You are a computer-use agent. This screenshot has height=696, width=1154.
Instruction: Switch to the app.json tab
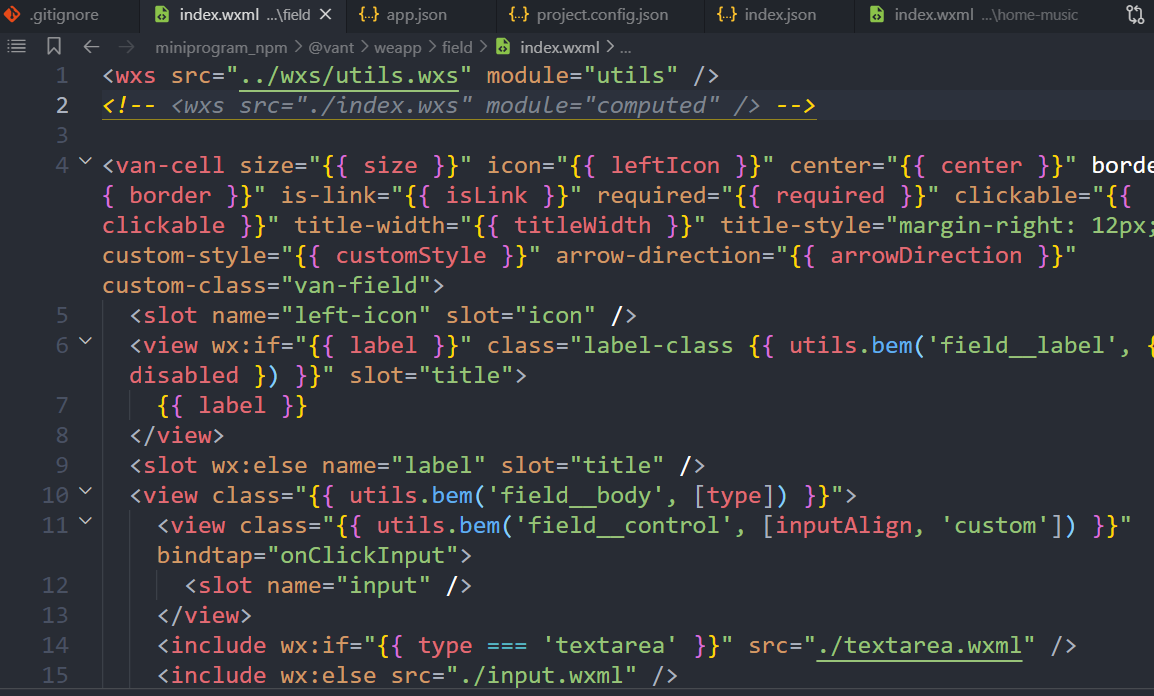click(x=418, y=15)
